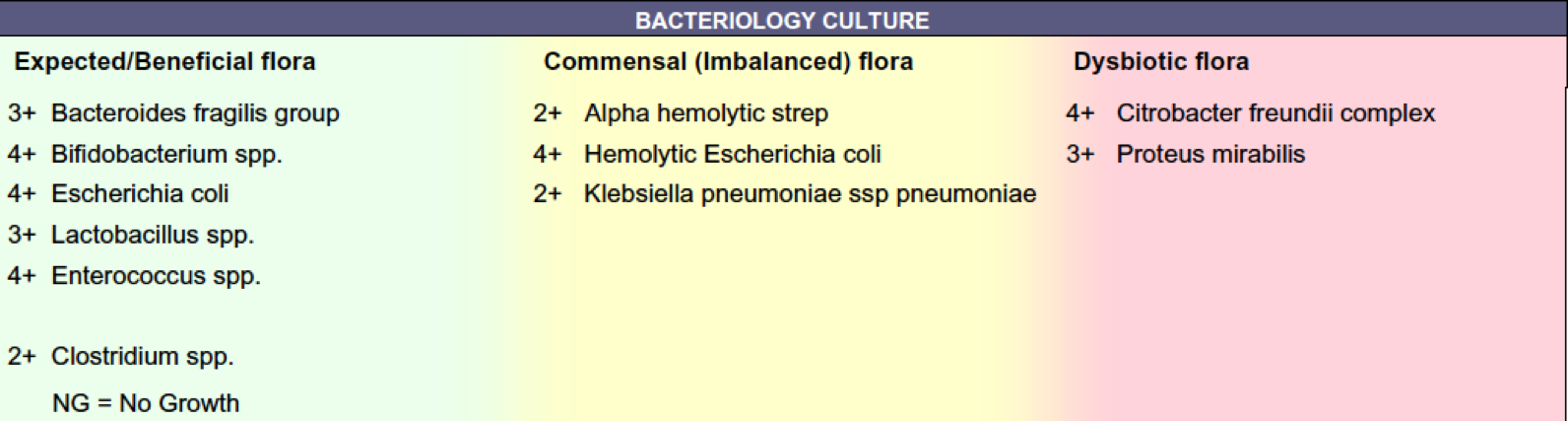Click the 4+ value beside Citrobacter

[x=1080, y=113]
